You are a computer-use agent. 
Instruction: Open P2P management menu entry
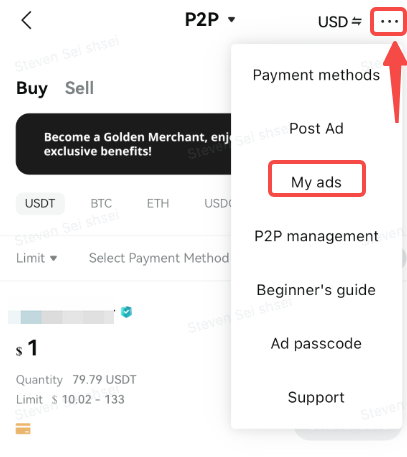tap(316, 236)
